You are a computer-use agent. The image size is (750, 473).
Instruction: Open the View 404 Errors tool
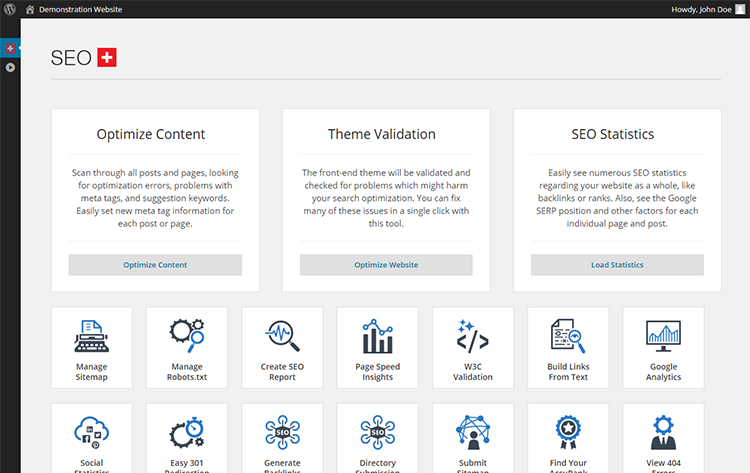(663, 439)
